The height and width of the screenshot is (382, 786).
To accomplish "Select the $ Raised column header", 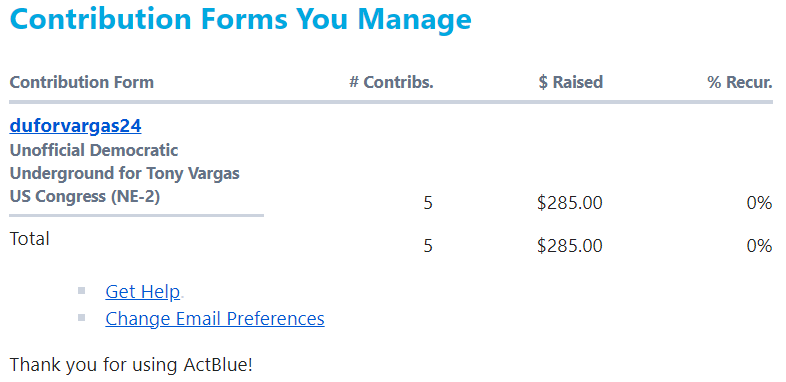I will point(570,82).
